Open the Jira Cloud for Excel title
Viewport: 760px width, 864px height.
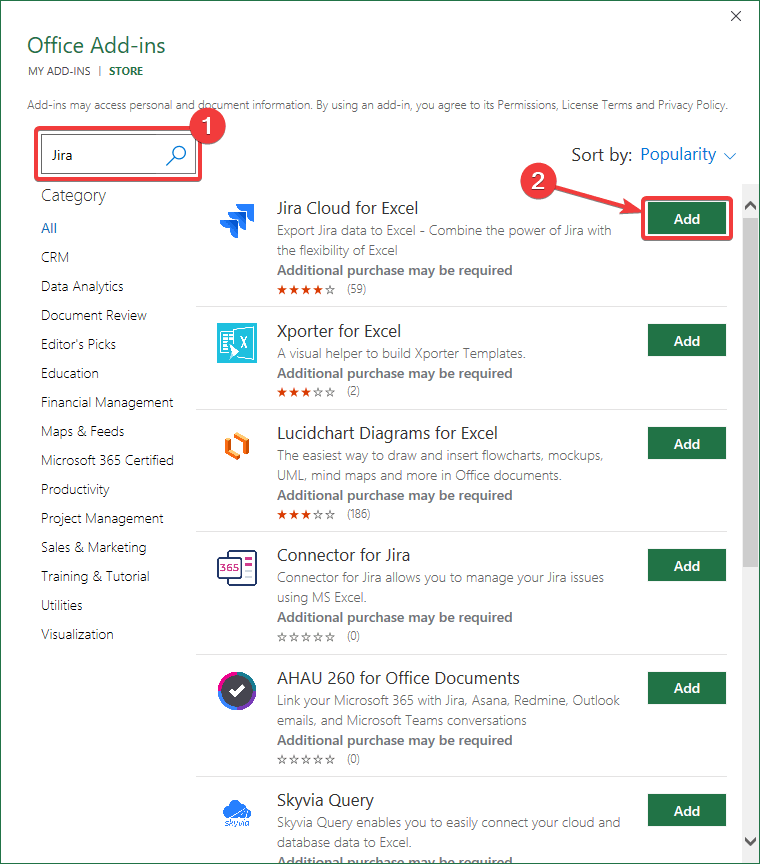[x=347, y=208]
